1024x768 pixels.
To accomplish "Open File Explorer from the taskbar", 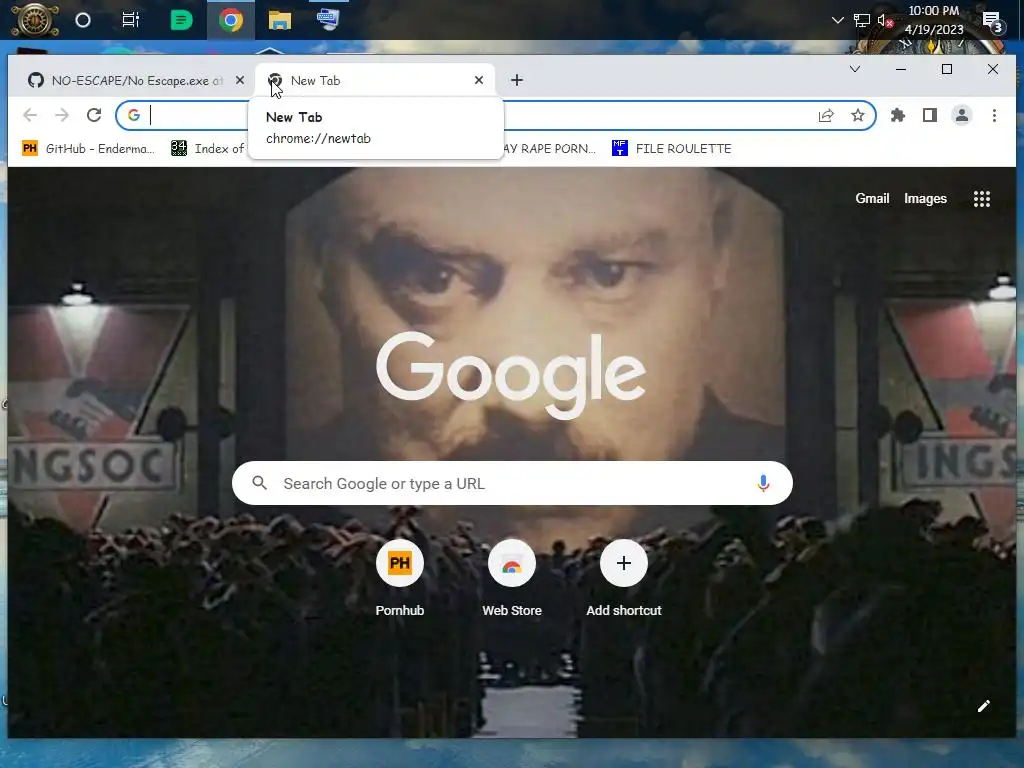I will 280,20.
